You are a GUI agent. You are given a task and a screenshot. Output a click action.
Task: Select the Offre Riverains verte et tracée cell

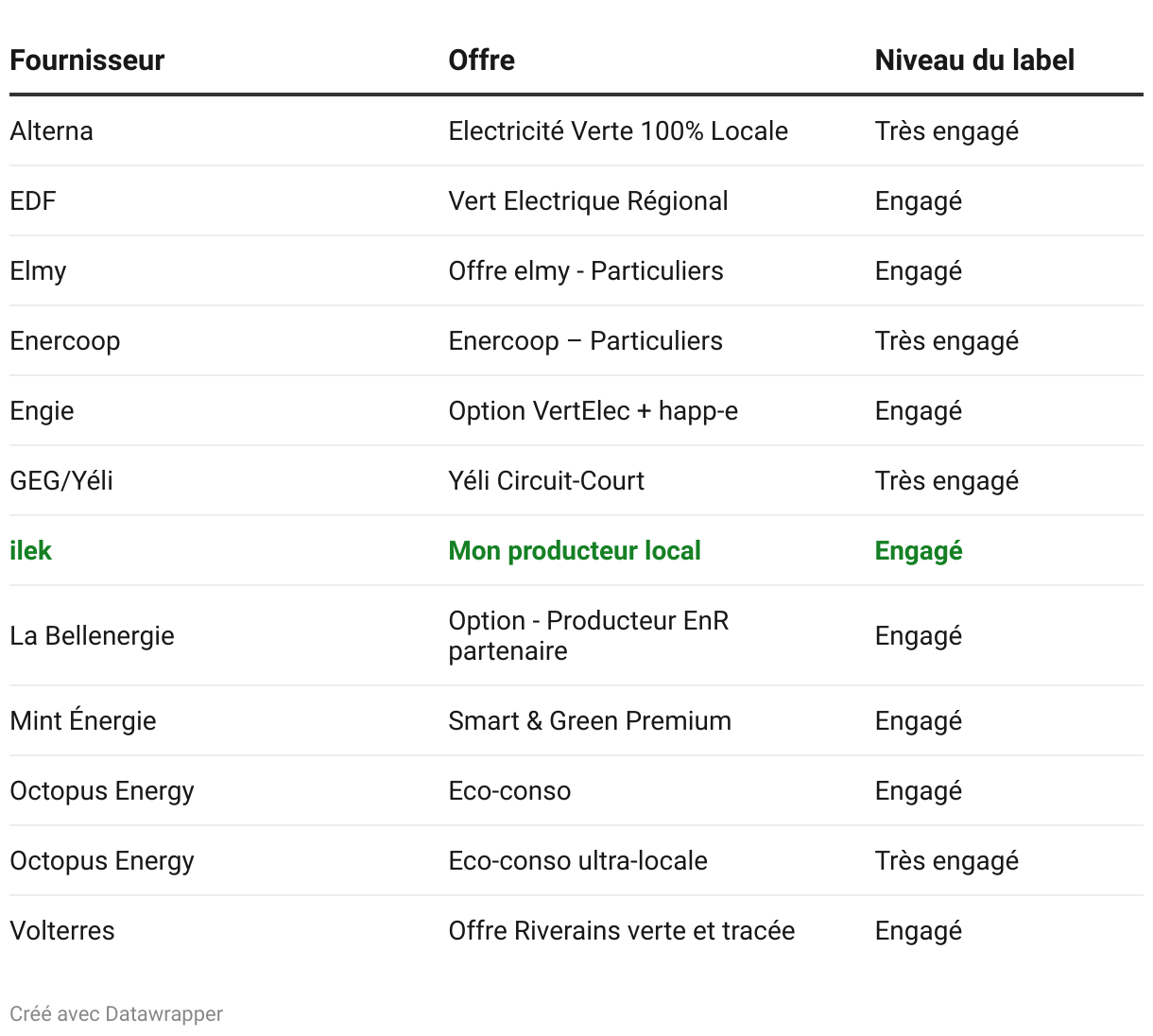tap(621, 931)
